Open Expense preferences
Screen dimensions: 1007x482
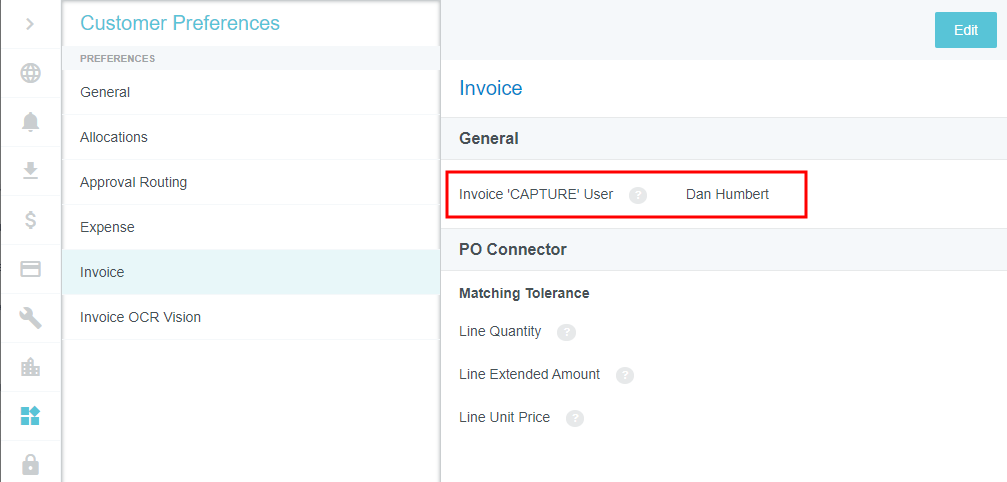tap(107, 227)
